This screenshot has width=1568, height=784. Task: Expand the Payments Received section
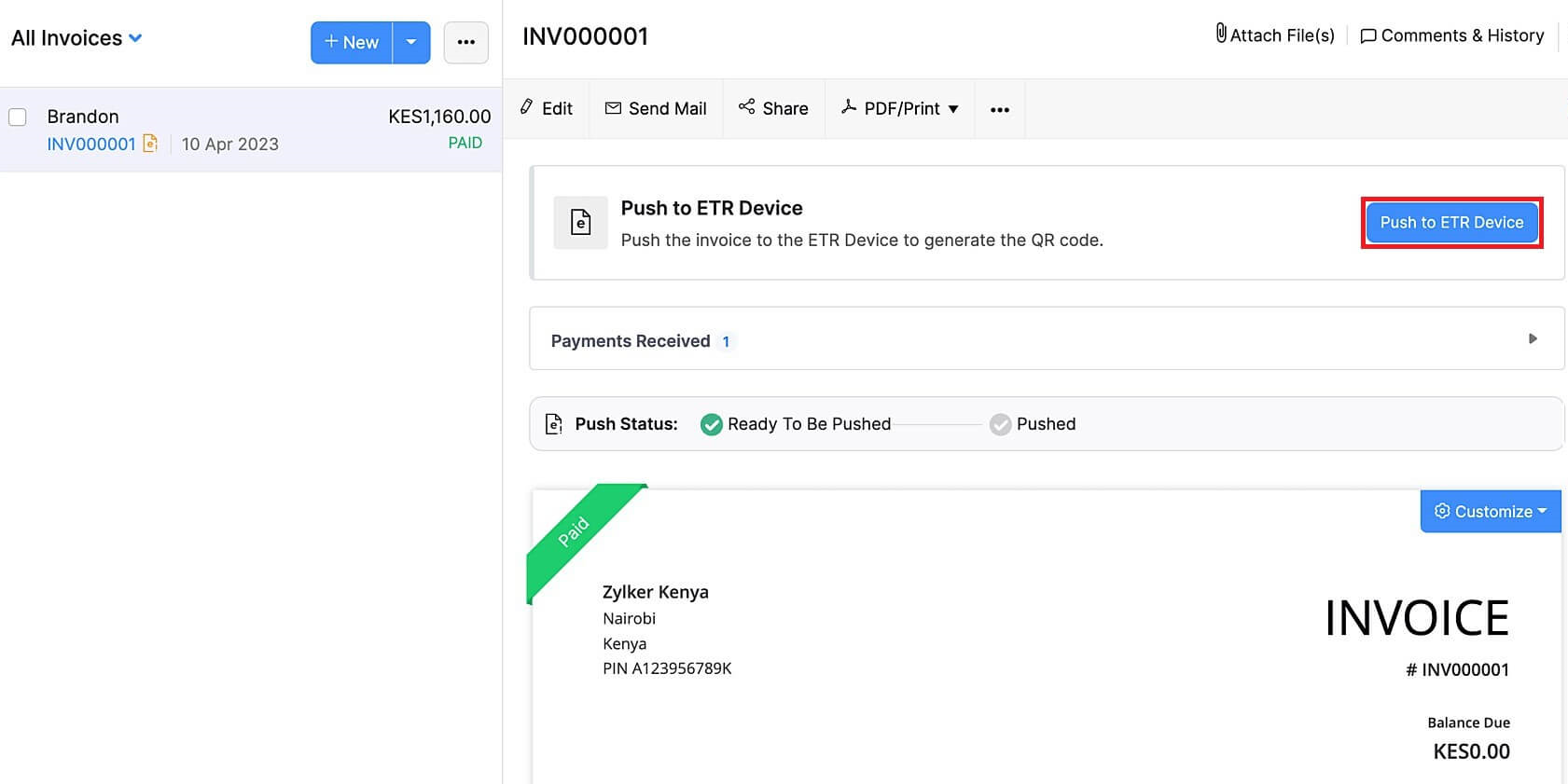pos(1532,338)
